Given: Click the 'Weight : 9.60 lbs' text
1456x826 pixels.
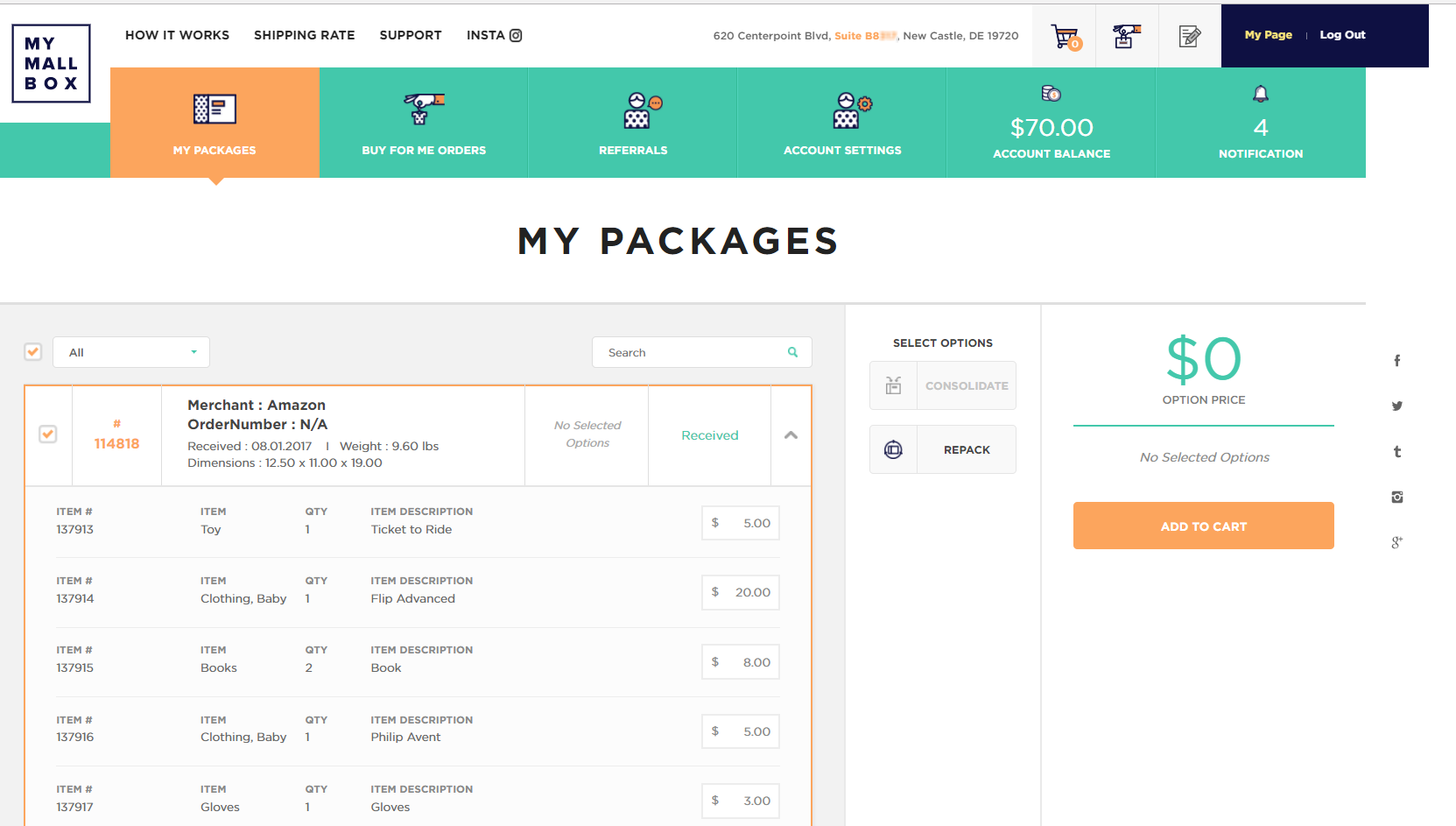Looking at the screenshot, I should coord(389,446).
